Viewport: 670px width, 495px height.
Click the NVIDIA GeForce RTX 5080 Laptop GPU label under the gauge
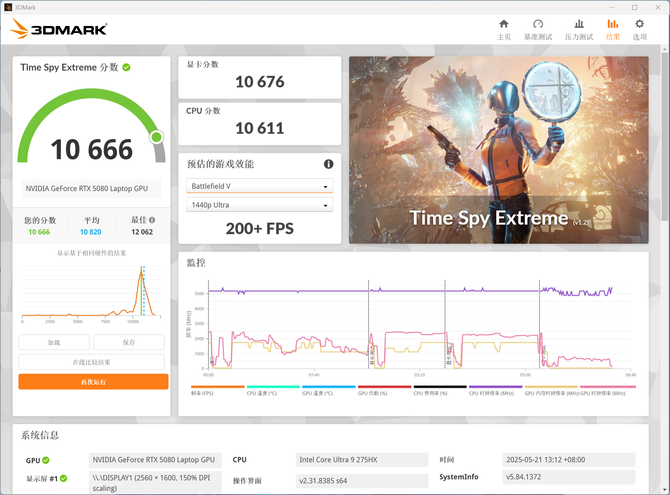click(91, 189)
